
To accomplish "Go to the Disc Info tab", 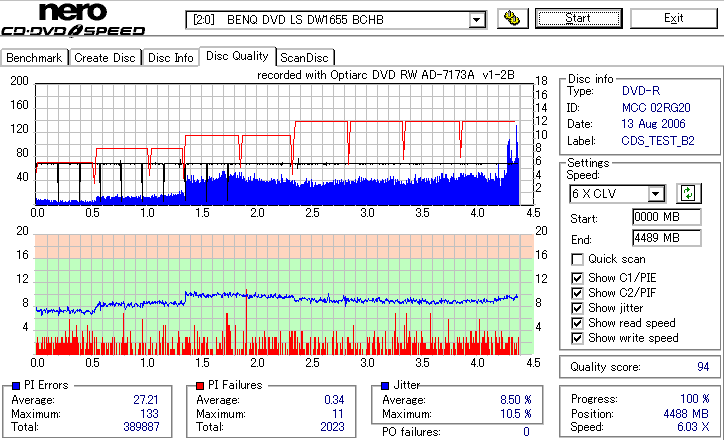I will coord(170,58).
